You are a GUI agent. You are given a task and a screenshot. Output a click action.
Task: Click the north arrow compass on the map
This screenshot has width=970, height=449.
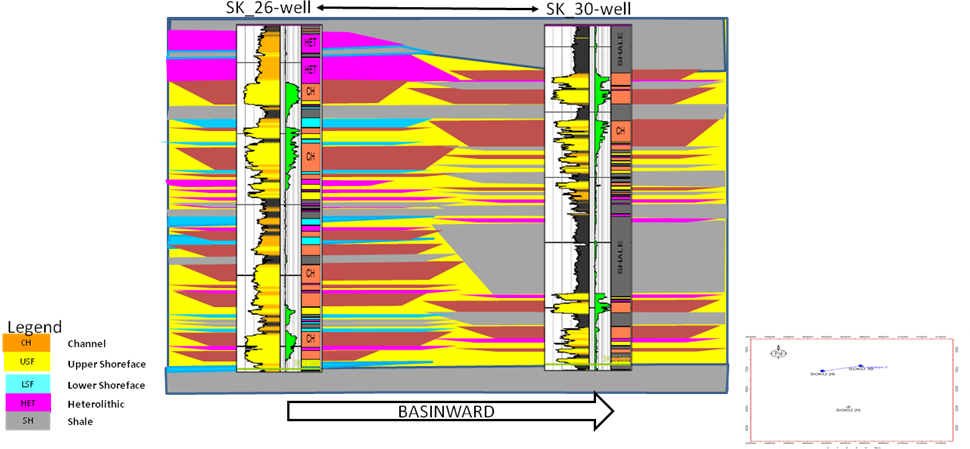pos(778,353)
